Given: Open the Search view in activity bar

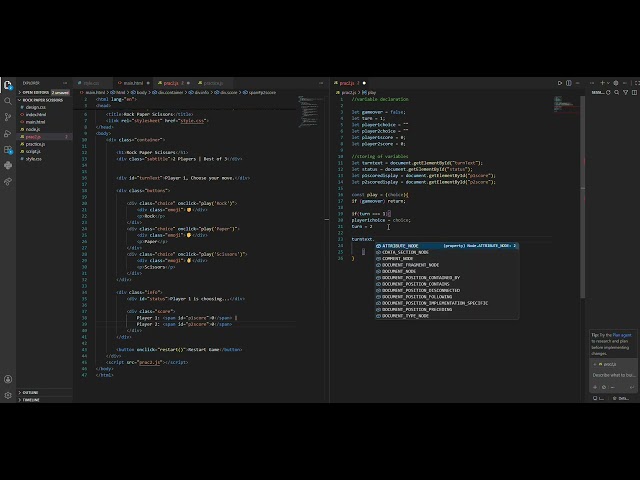Looking at the screenshot, I should point(8,101).
